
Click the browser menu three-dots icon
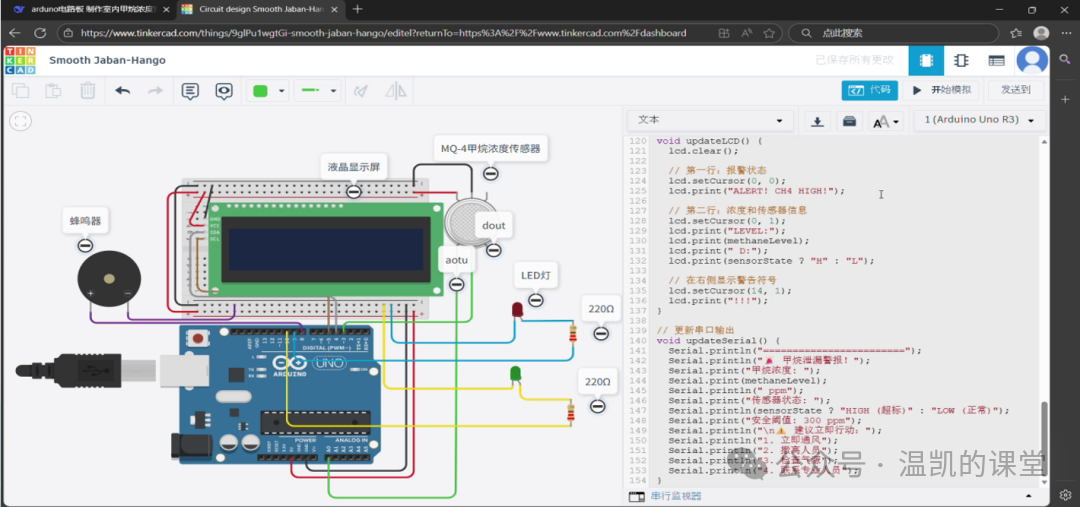(1065, 33)
